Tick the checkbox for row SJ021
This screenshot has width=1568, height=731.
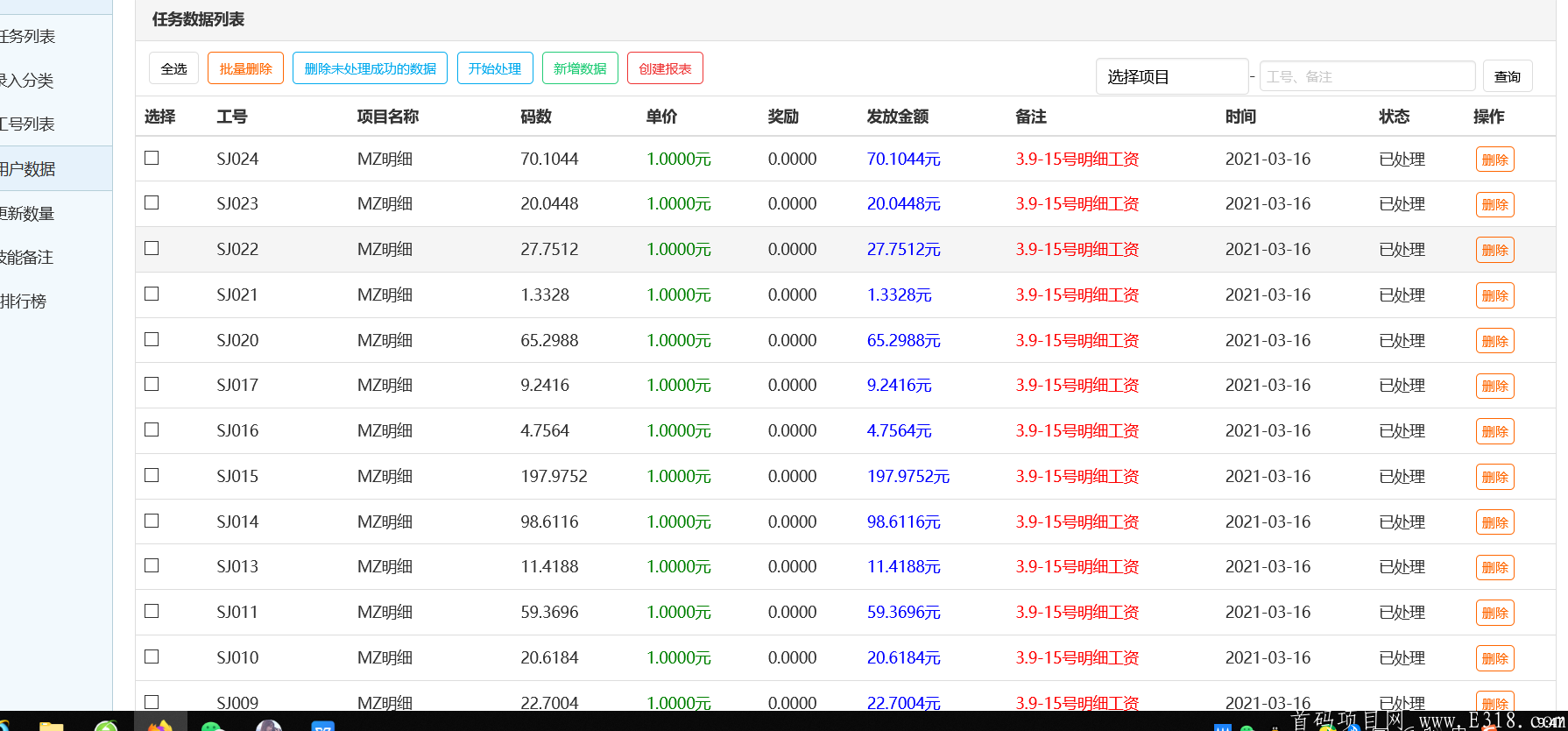(152, 294)
